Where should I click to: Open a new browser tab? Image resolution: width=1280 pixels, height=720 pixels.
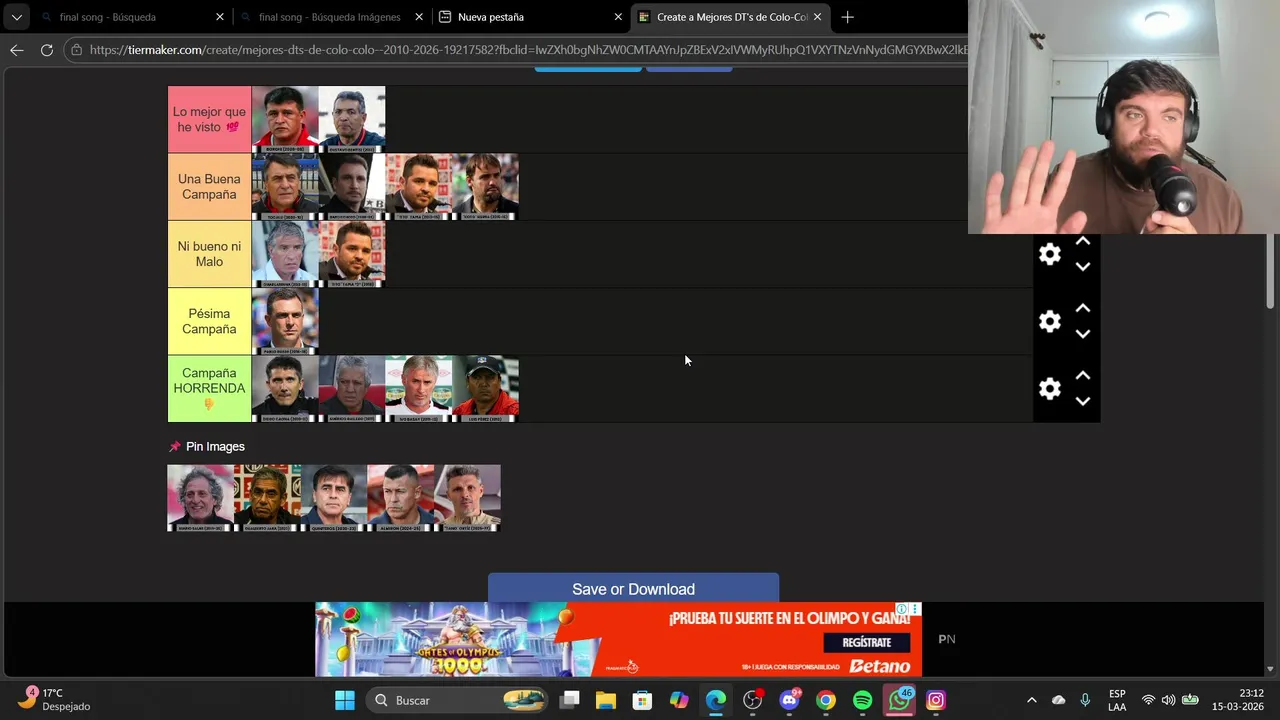tap(847, 17)
